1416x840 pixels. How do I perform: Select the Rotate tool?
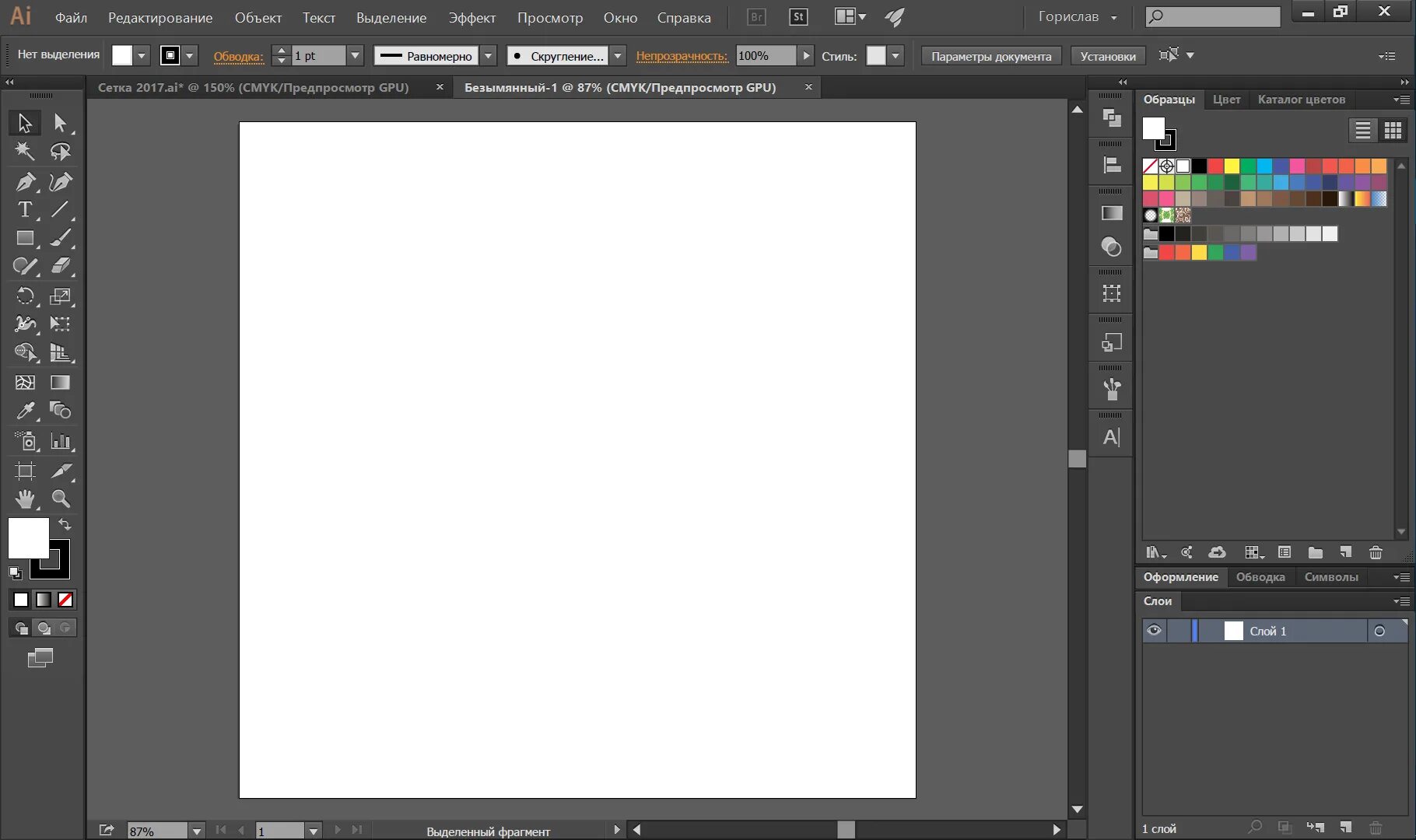[25, 296]
